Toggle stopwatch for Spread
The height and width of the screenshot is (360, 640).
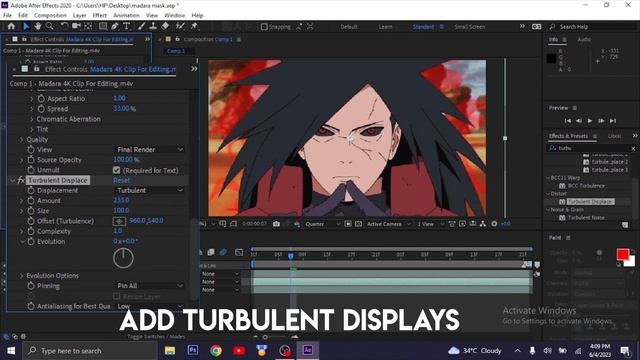pos(41,109)
